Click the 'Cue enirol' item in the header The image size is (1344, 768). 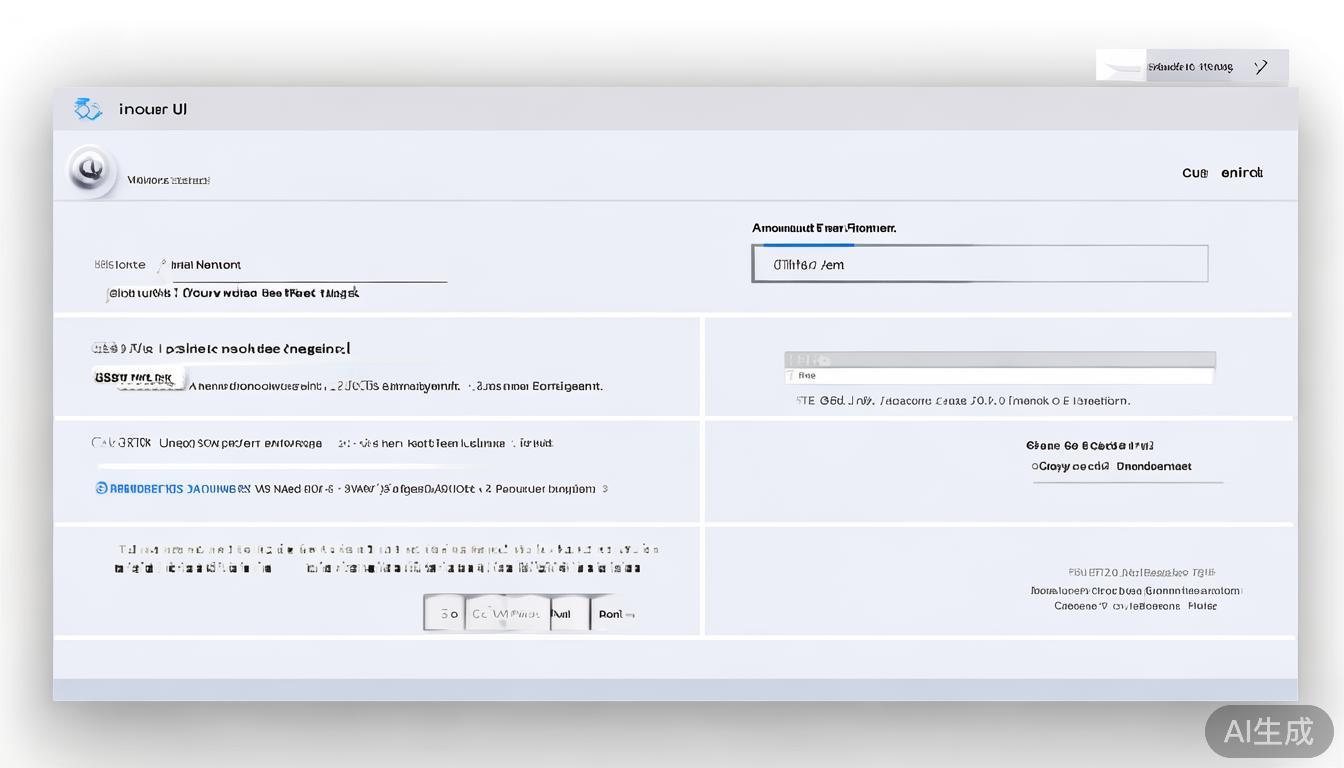(x=1222, y=173)
